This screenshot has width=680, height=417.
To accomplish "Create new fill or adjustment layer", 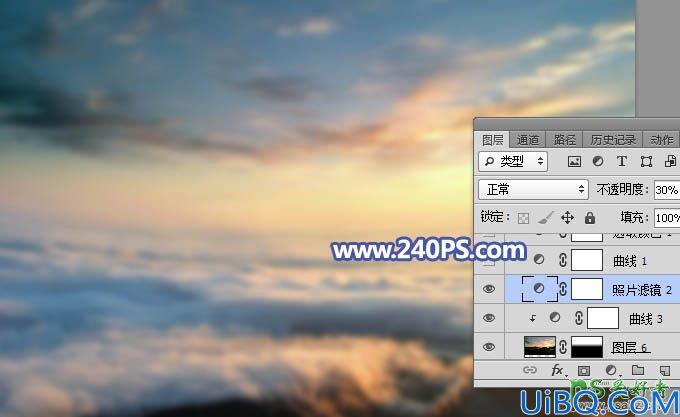I will (x=611, y=370).
